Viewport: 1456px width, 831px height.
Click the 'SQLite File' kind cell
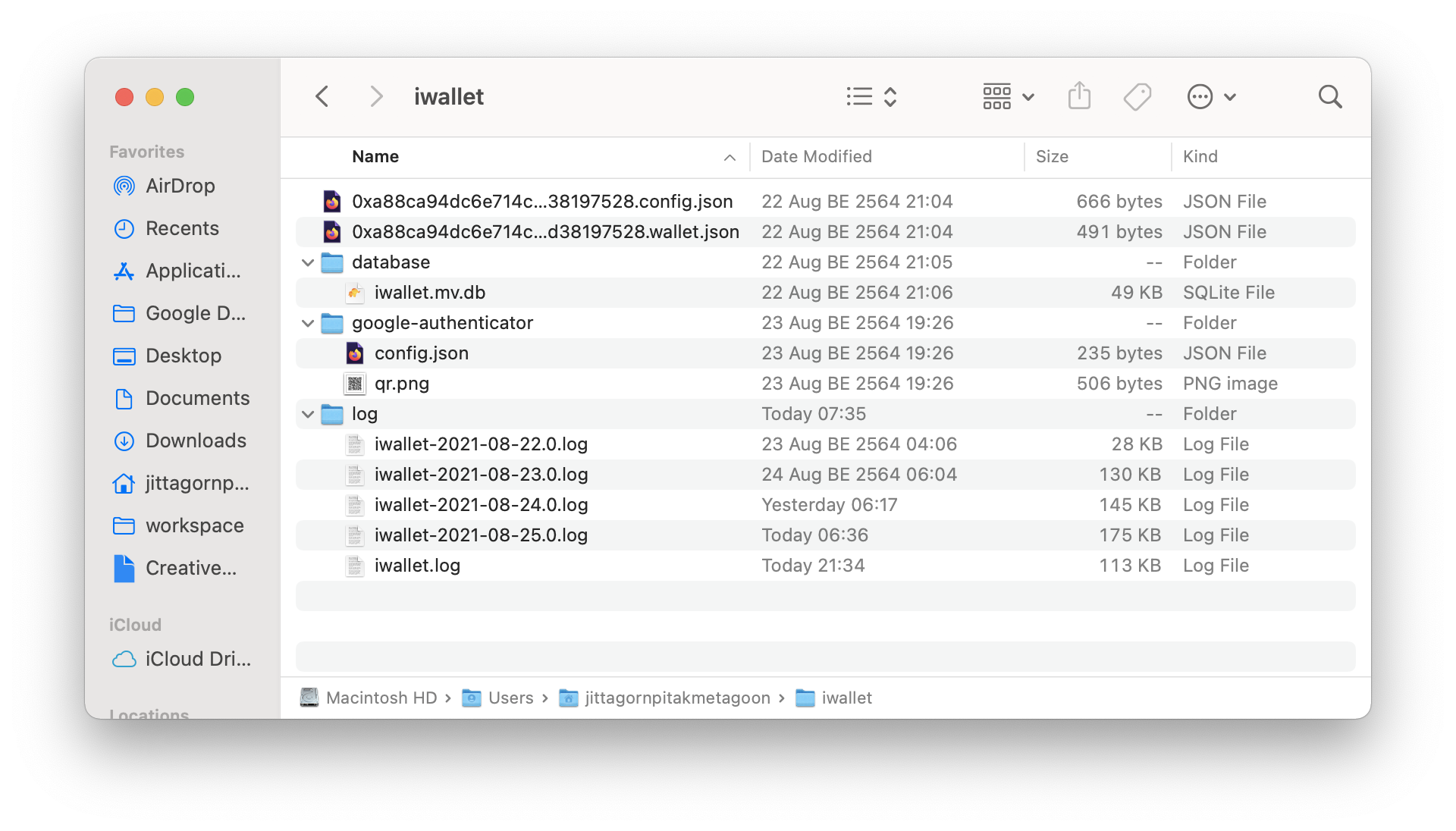tap(1228, 293)
